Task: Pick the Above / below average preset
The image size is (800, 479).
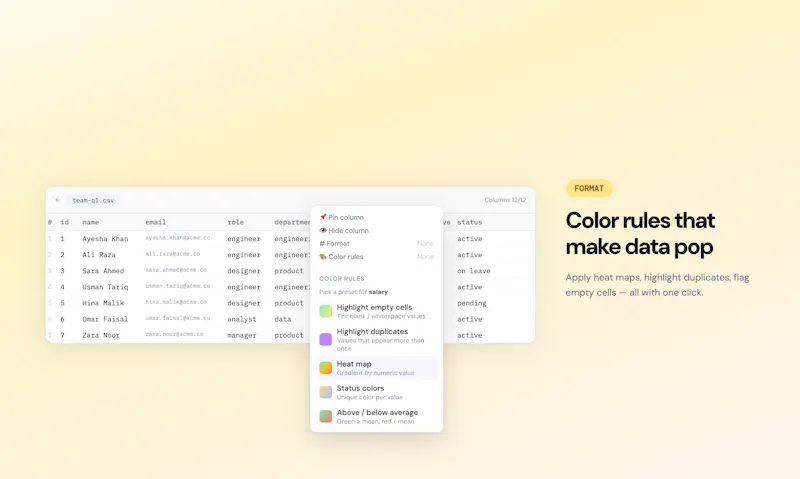Action: tap(377, 416)
